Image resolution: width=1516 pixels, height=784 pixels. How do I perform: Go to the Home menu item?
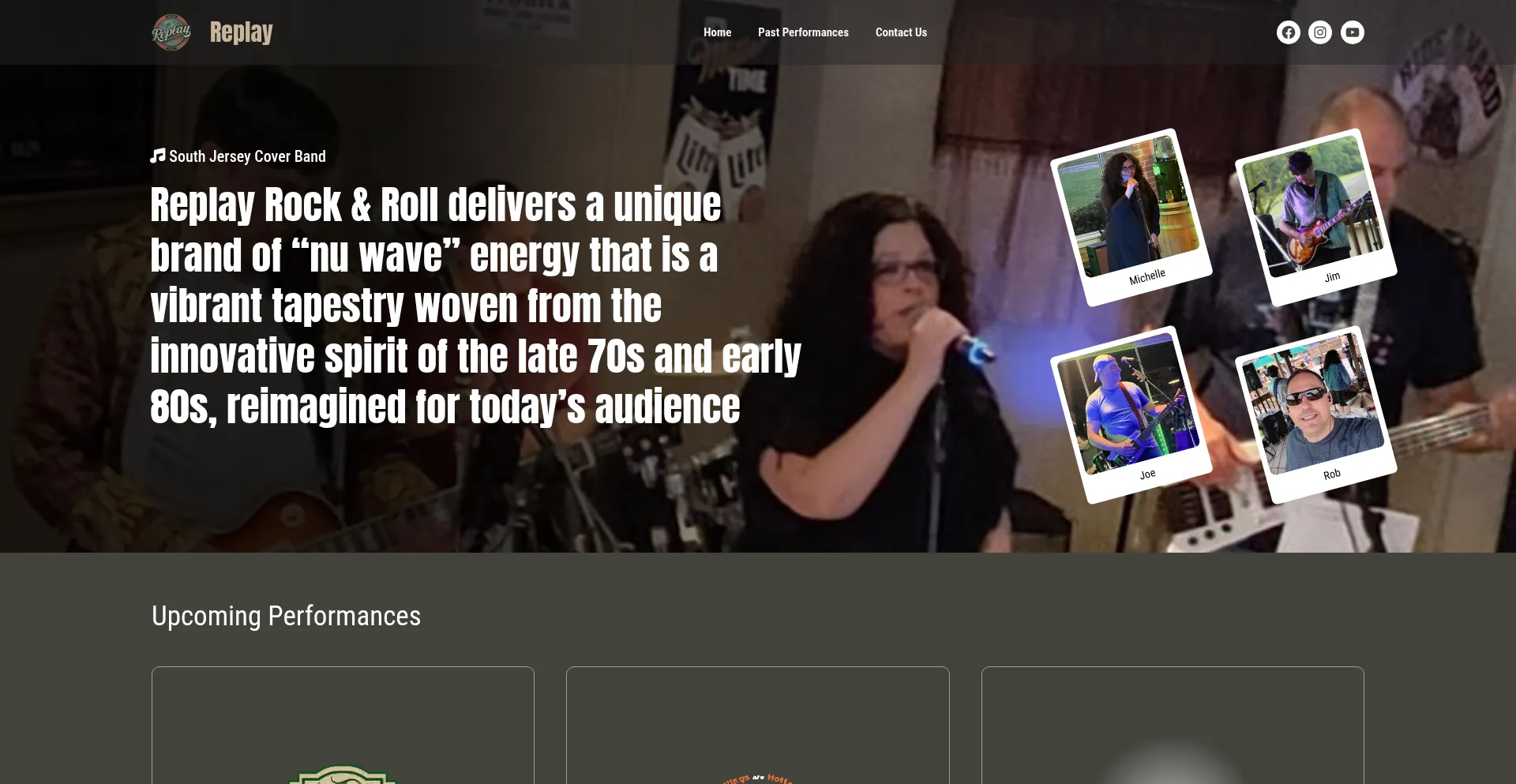[717, 32]
